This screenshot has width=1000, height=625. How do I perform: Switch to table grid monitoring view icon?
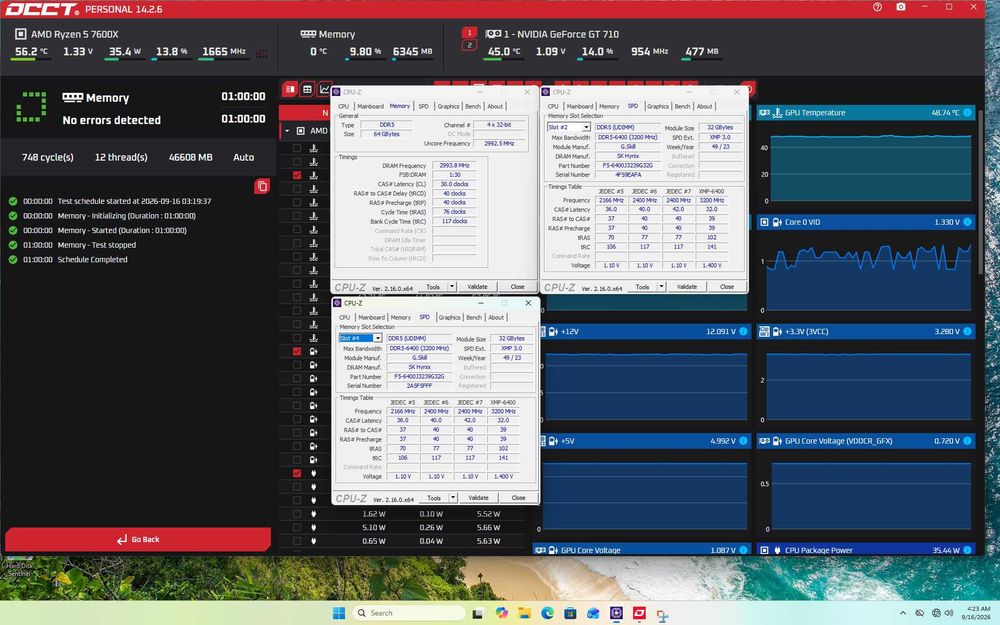(307, 89)
